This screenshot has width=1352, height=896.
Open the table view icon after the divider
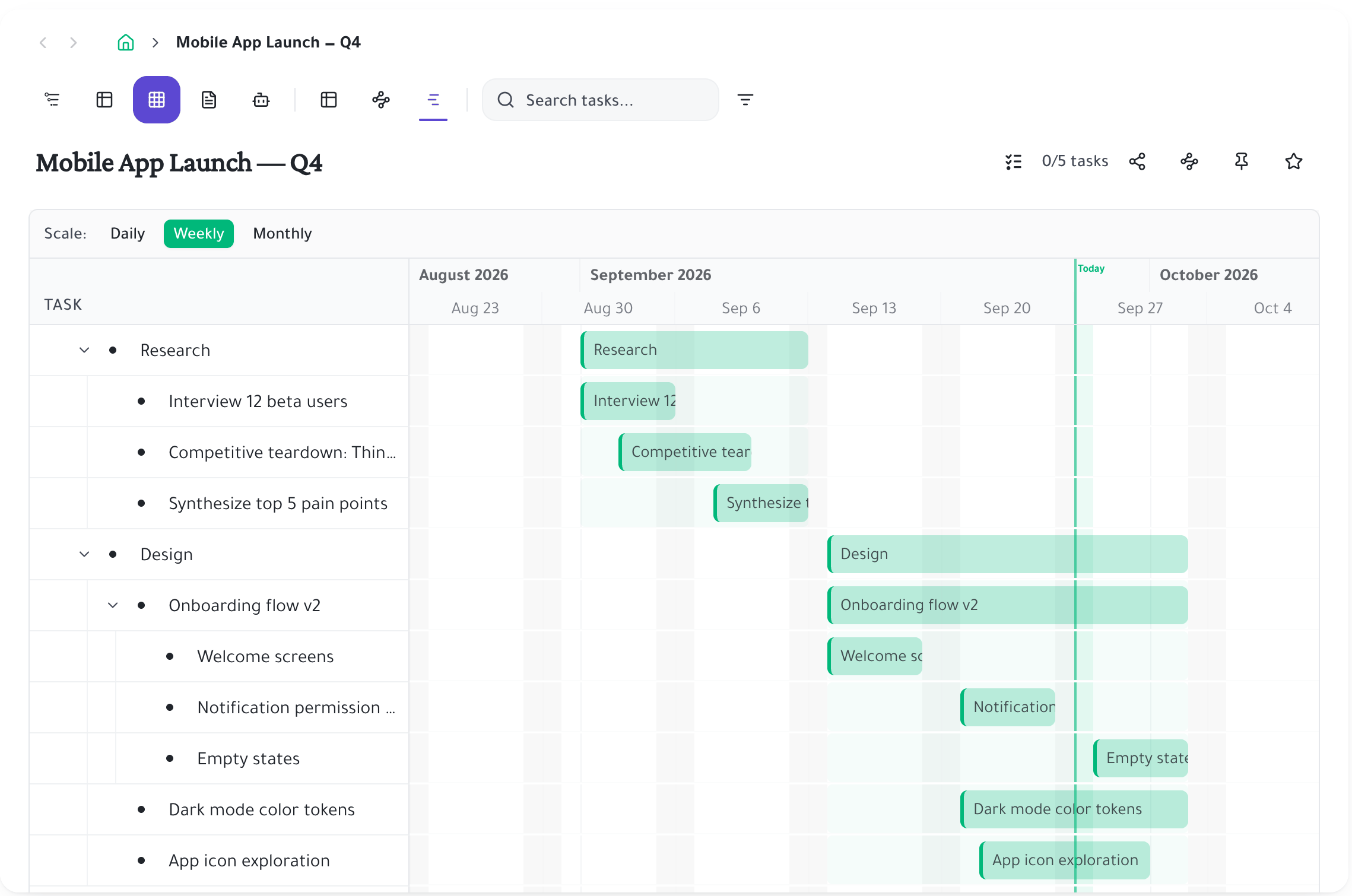(329, 100)
